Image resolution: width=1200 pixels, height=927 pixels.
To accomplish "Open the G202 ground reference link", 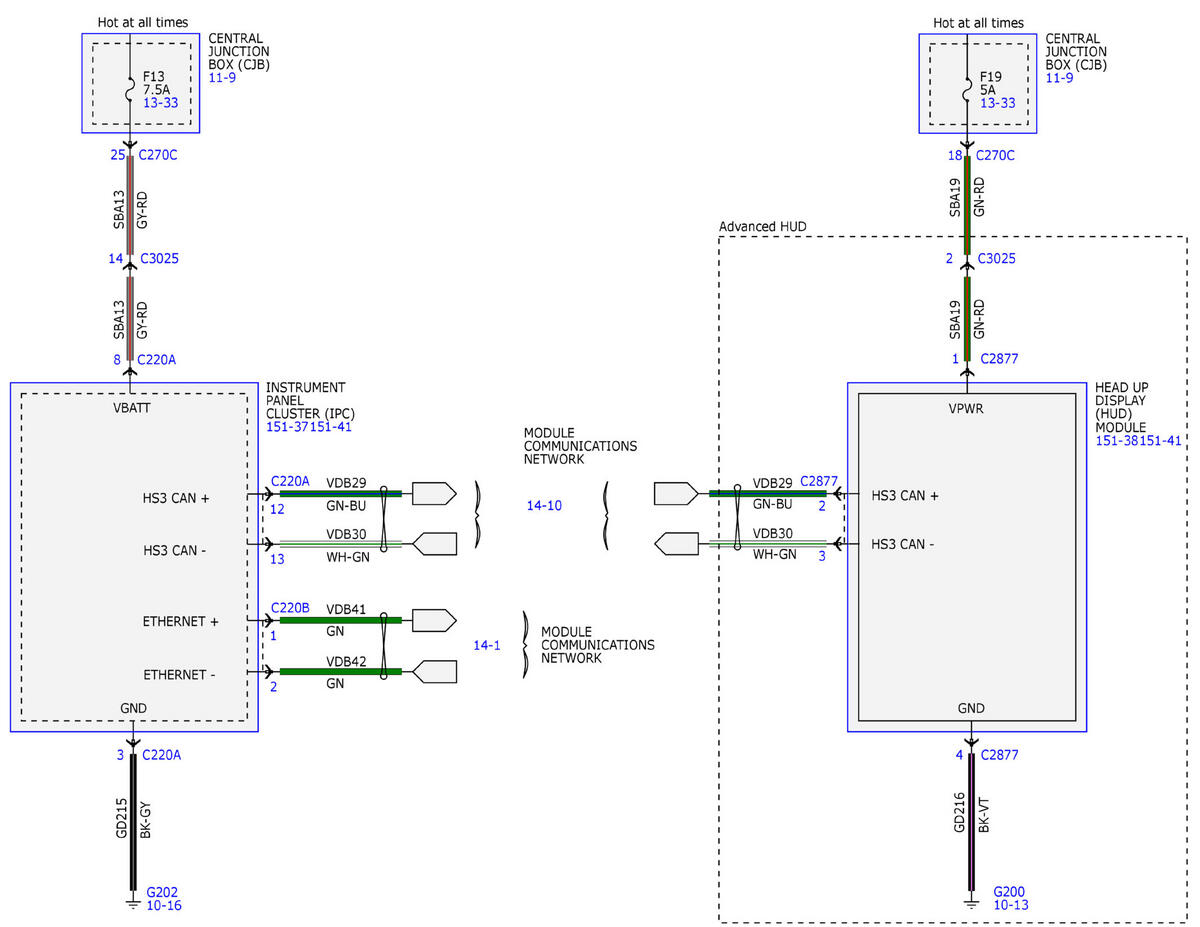I will tap(162, 892).
